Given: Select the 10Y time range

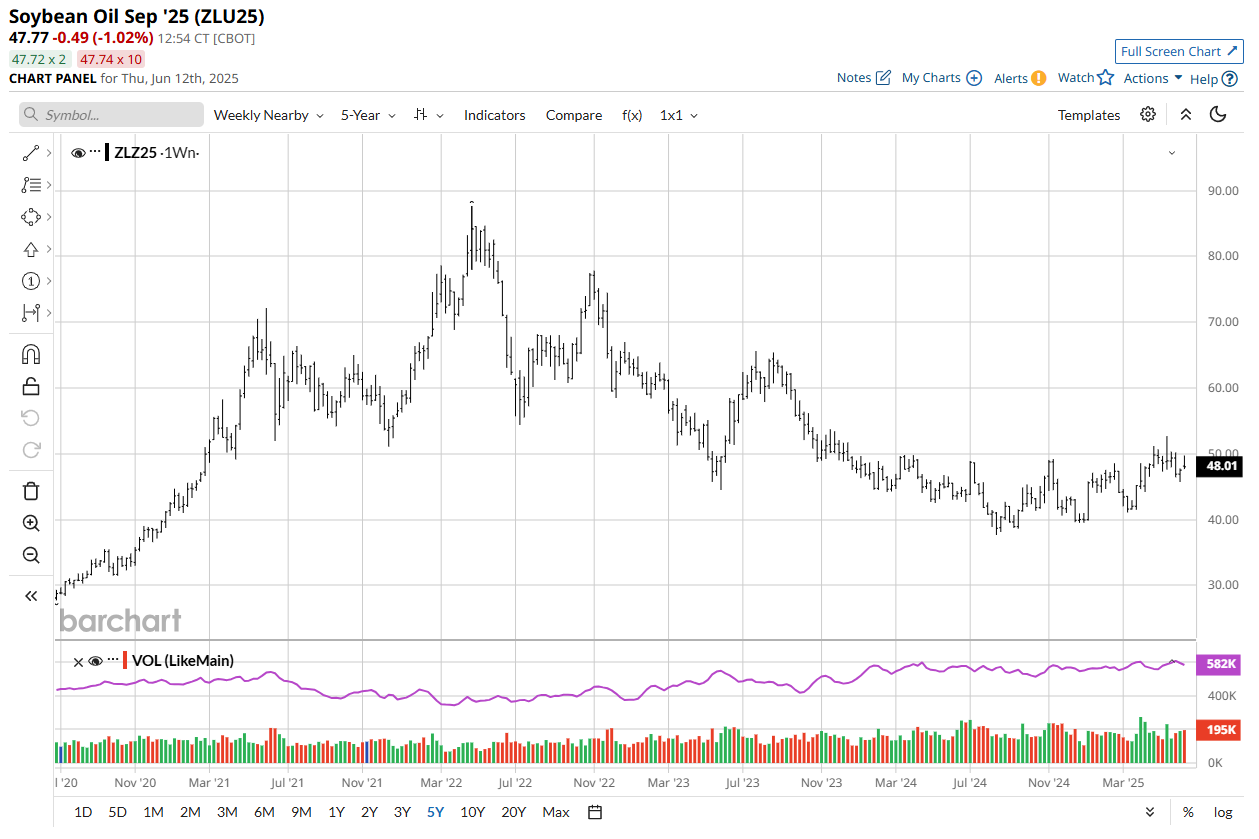Looking at the screenshot, I should [472, 812].
